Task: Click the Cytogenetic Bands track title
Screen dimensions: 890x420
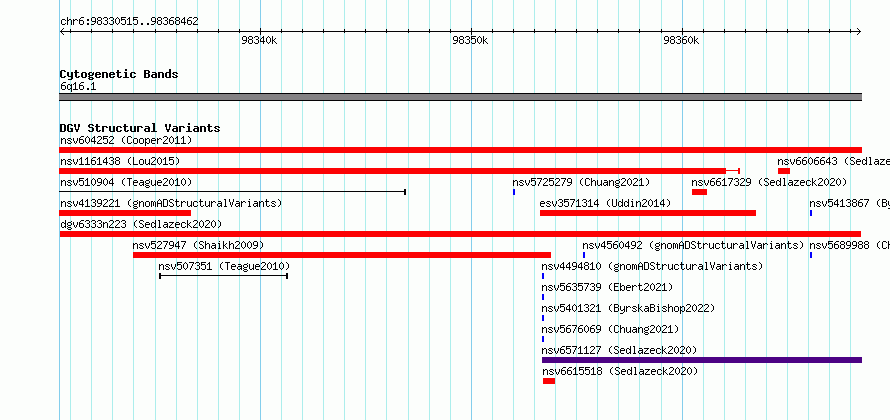Action: pyautogui.click(x=119, y=74)
